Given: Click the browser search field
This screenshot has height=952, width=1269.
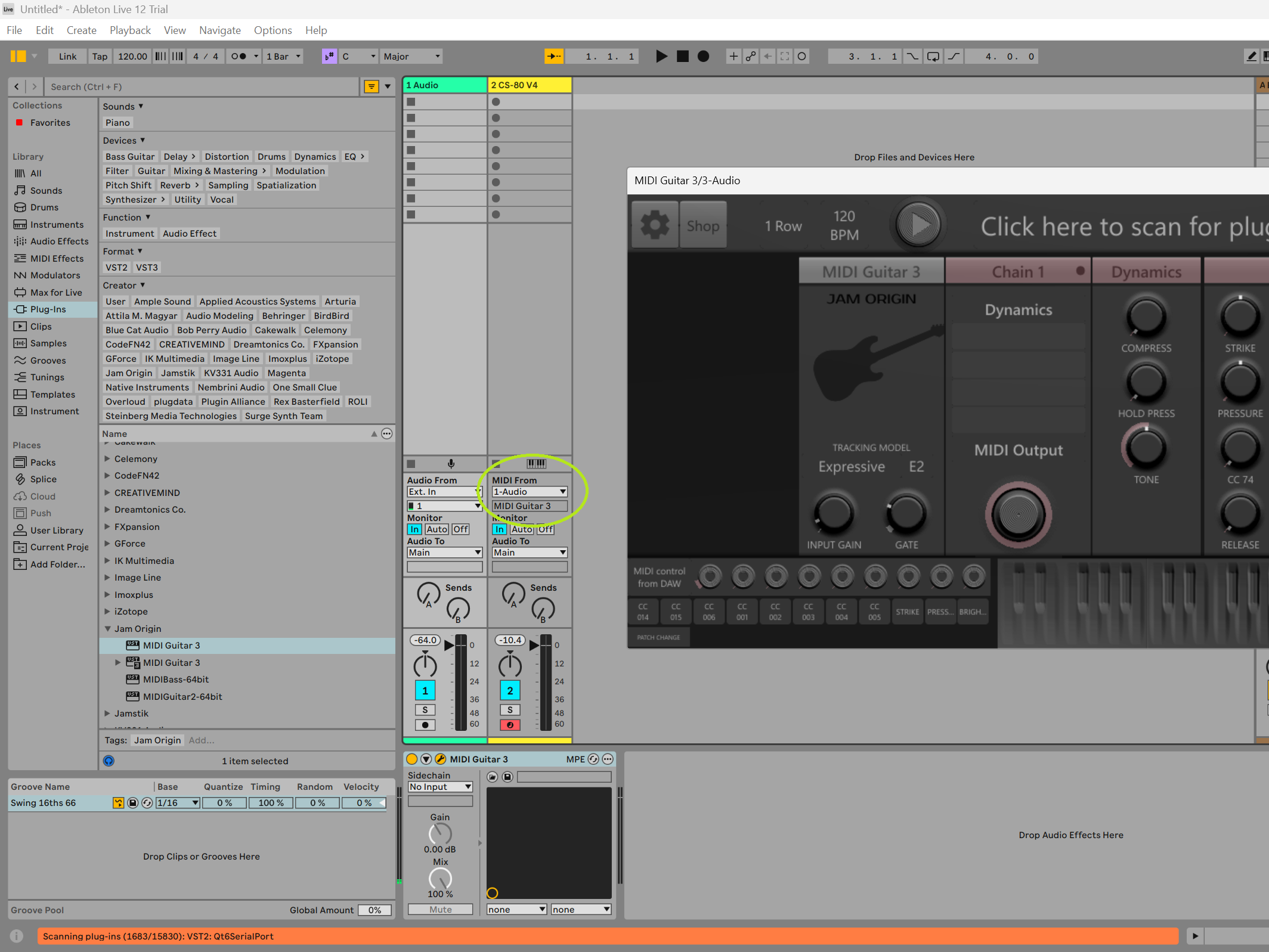Looking at the screenshot, I should click(203, 87).
